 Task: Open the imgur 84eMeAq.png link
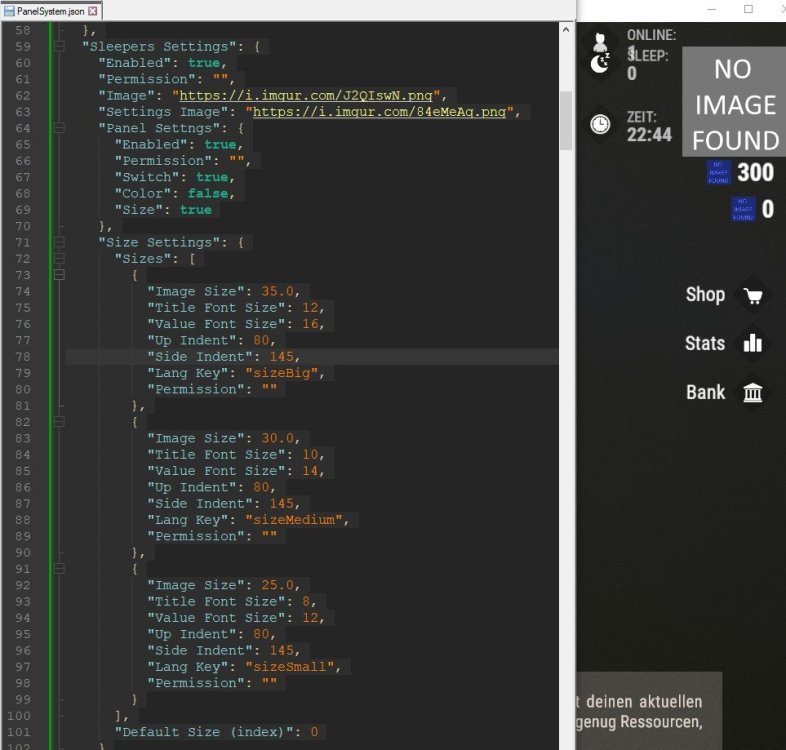click(x=379, y=112)
